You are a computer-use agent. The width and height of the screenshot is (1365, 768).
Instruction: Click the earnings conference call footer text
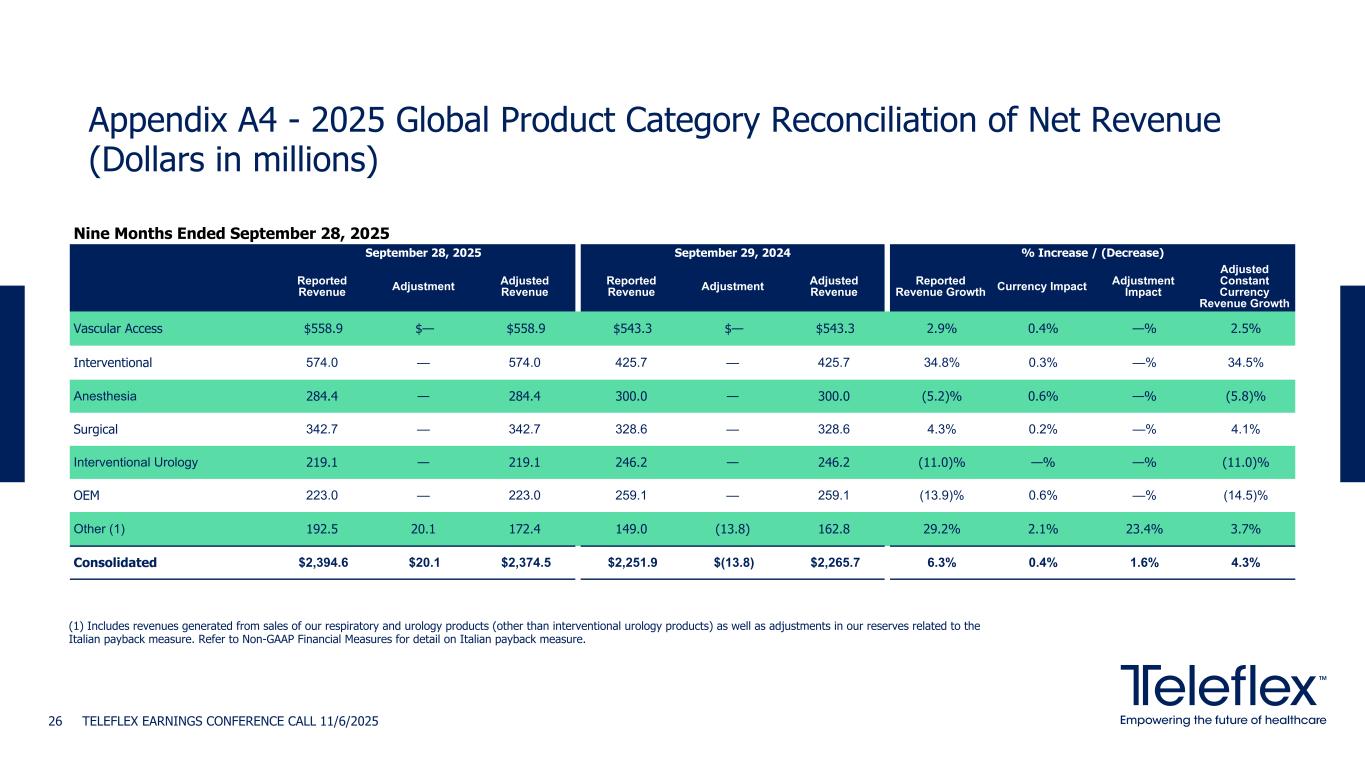230,721
